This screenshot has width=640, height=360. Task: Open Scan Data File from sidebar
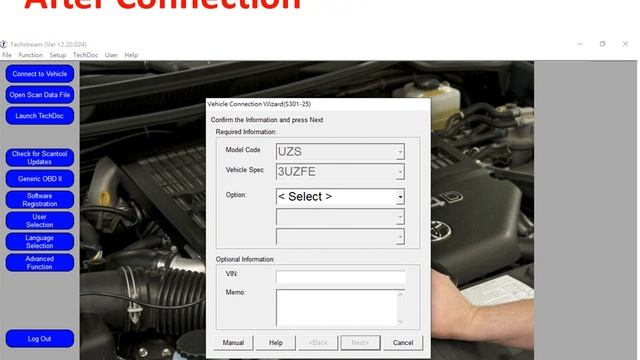pos(40,95)
